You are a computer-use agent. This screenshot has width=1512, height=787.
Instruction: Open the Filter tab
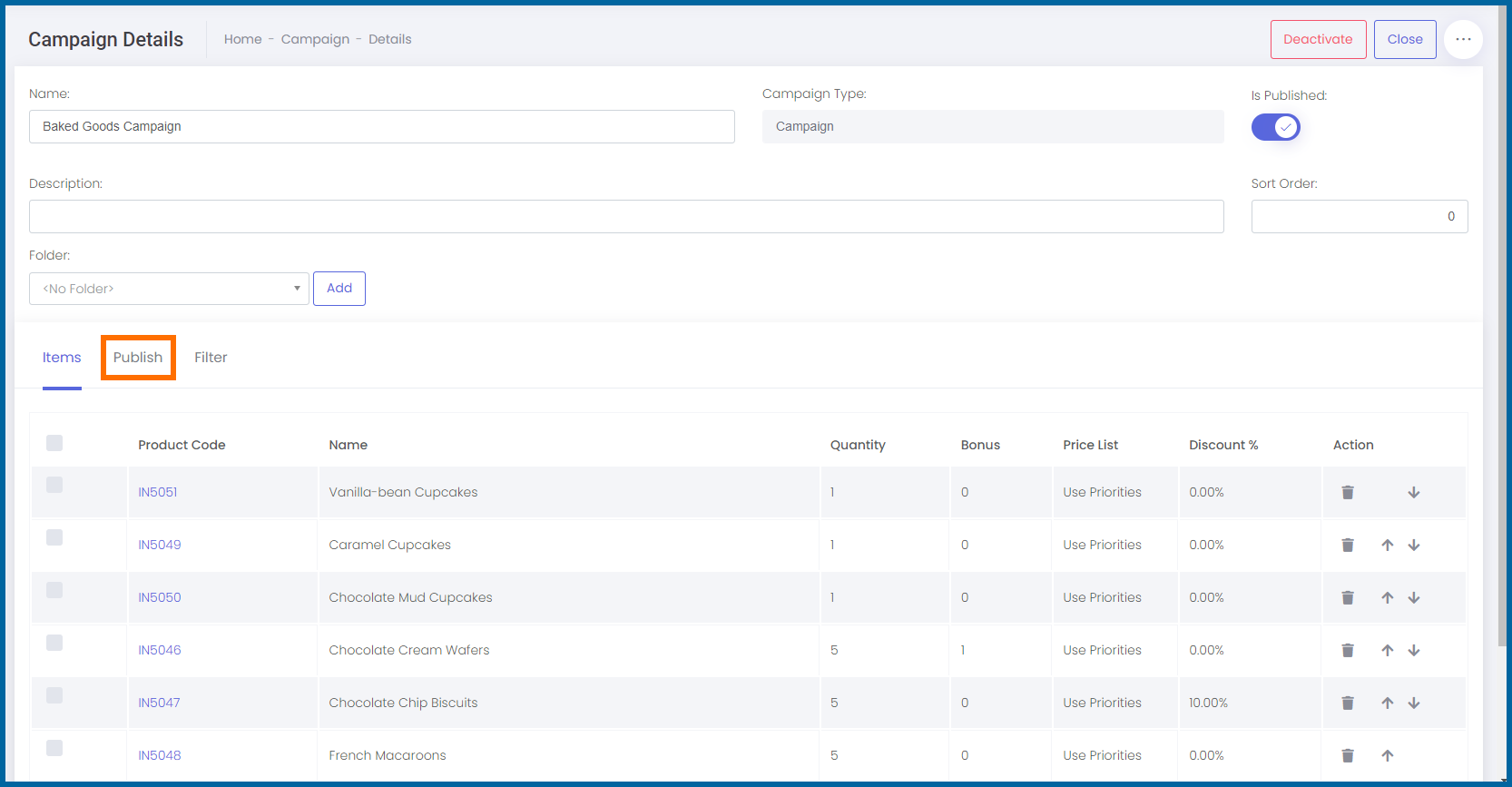click(x=211, y=358)
